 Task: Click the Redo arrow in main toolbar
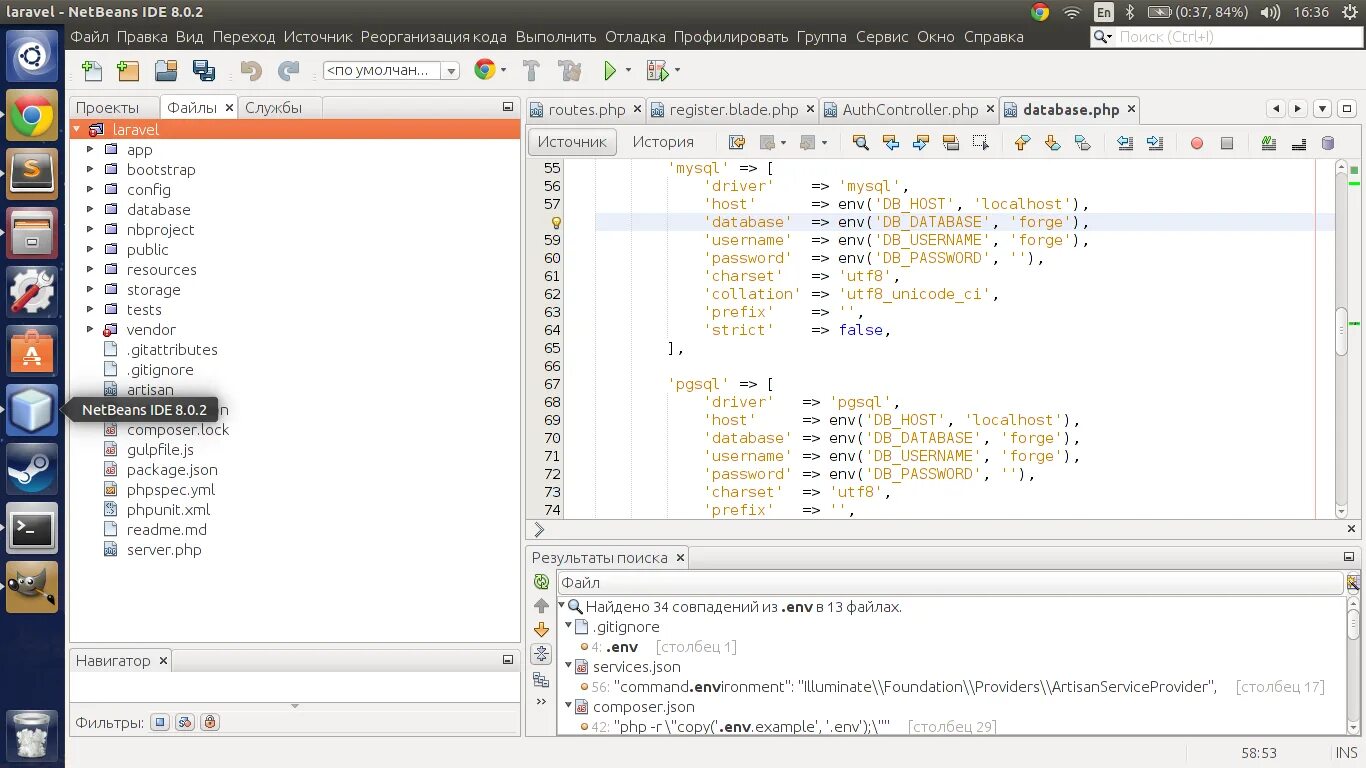click(x=289, y=71)
